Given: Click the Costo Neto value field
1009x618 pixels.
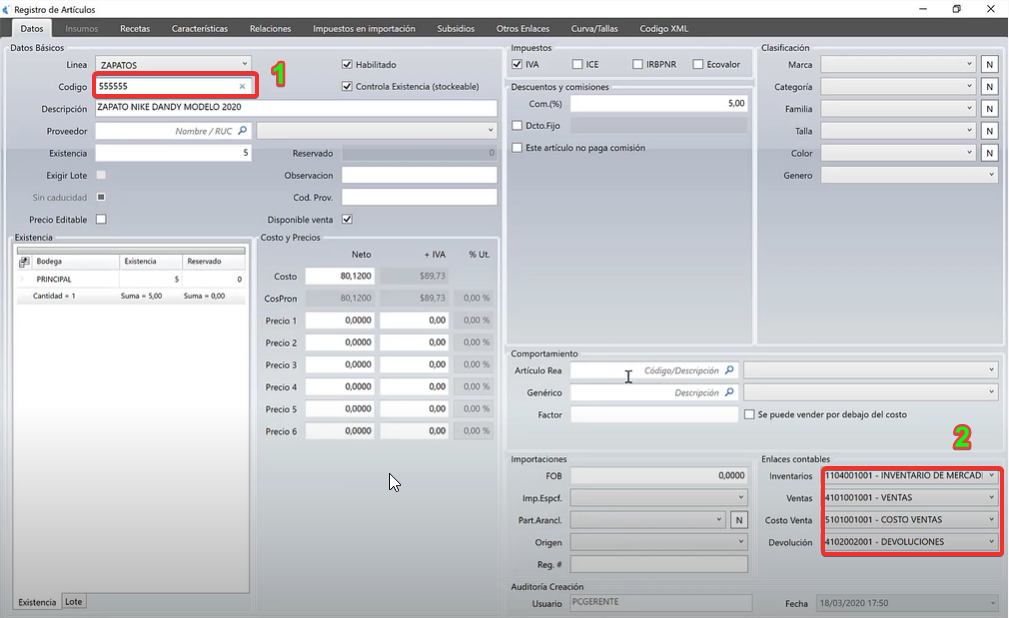Looking at the screenshot, I should click(x=340, y=276).
